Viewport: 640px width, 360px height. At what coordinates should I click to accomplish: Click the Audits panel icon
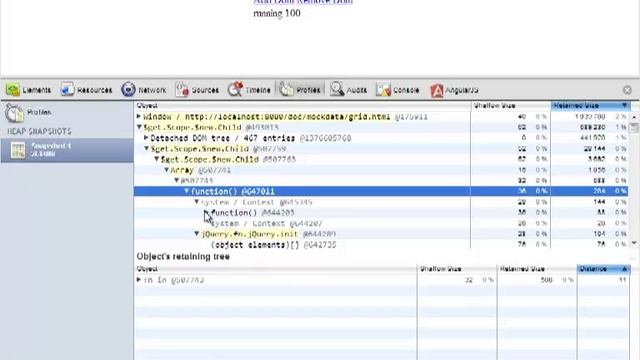337,89
